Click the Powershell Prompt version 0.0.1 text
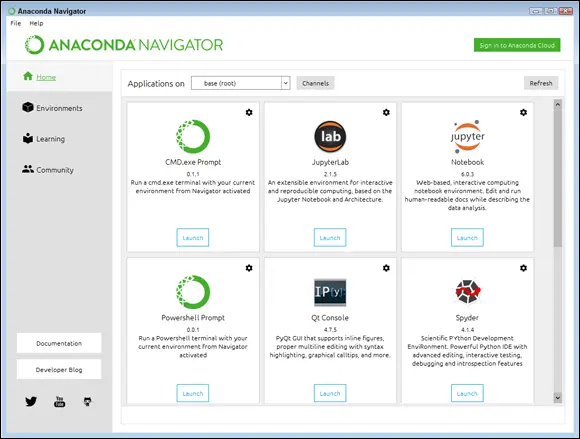This screenshot has width=580, height=439. tap(193, 330)
